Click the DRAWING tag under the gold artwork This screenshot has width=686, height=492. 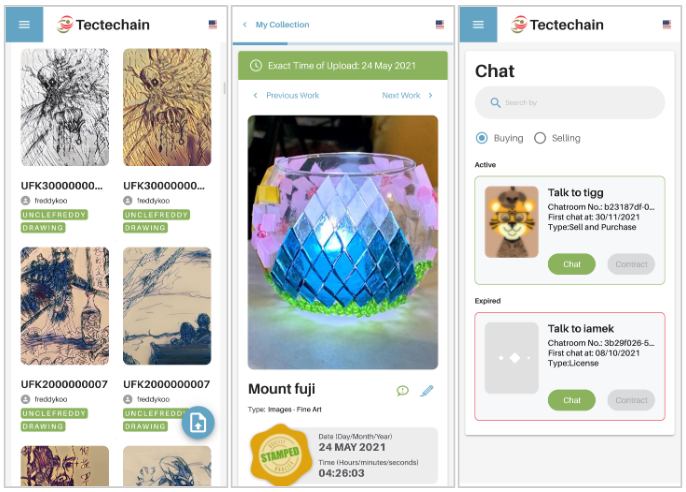145,228
